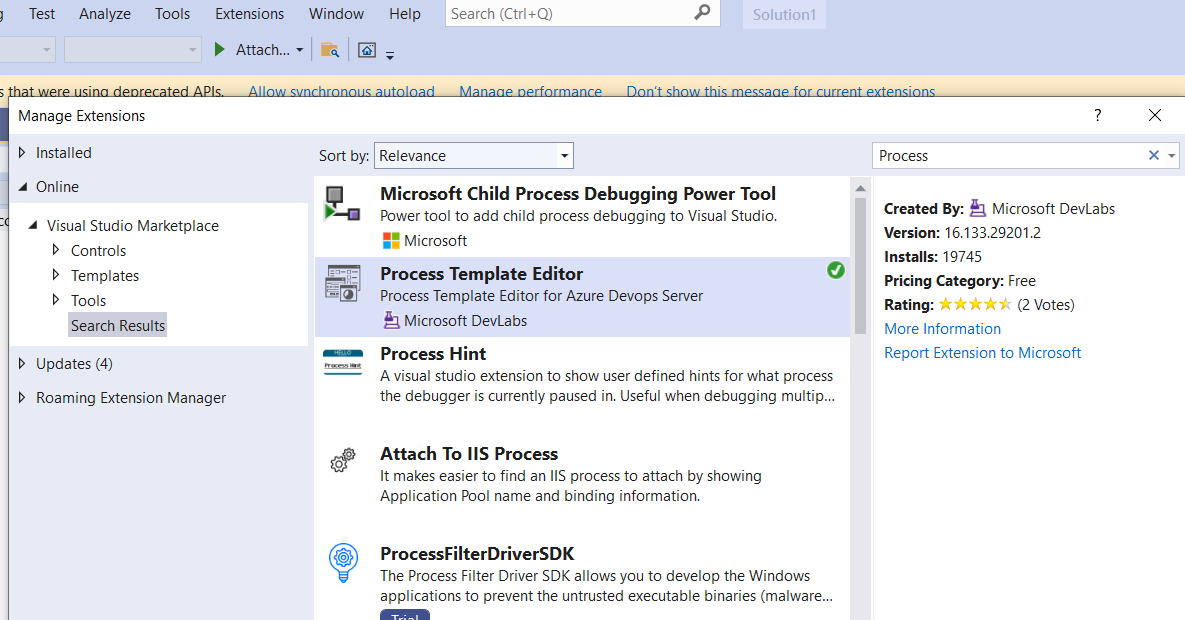This screenshot has width=1185, height=620.
Task: Expand the Tools tree node
Action: pos(55,299)
